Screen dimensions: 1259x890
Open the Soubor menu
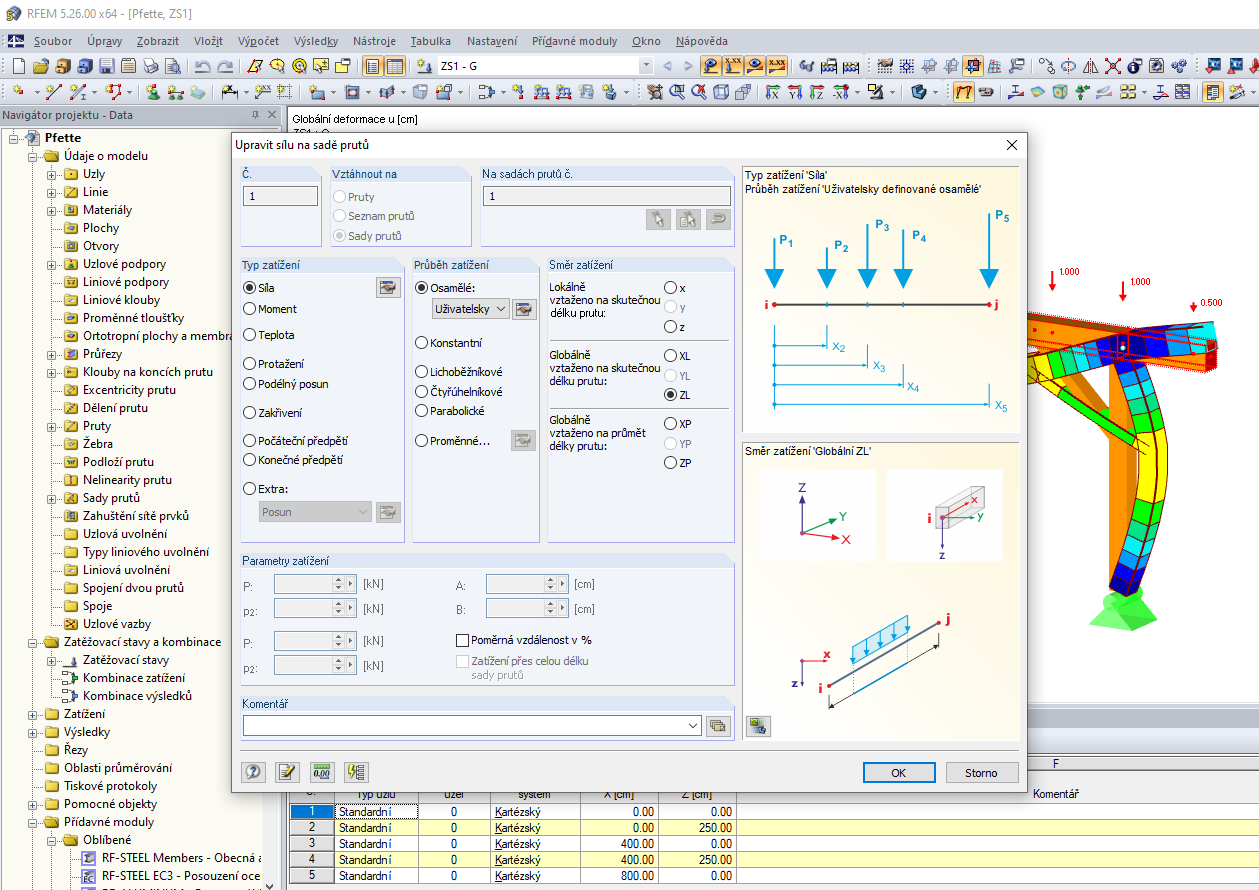[53, 41]
